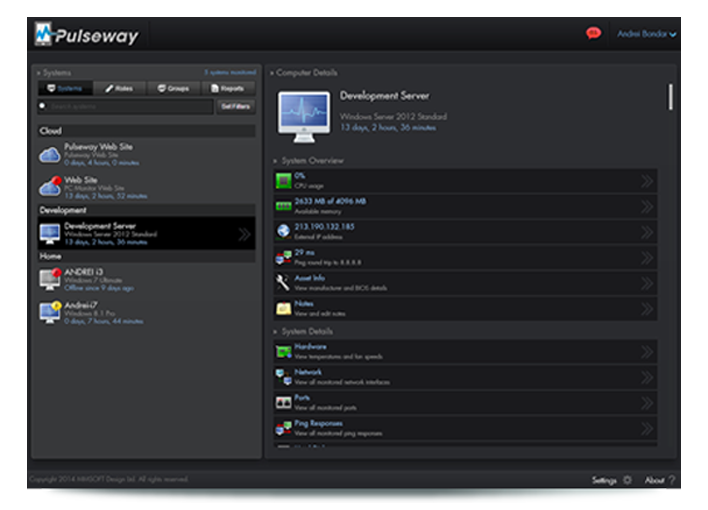This screenshot has height=510, width=708.
Task: Open Settings in the footer
Action: coord(604,480)
